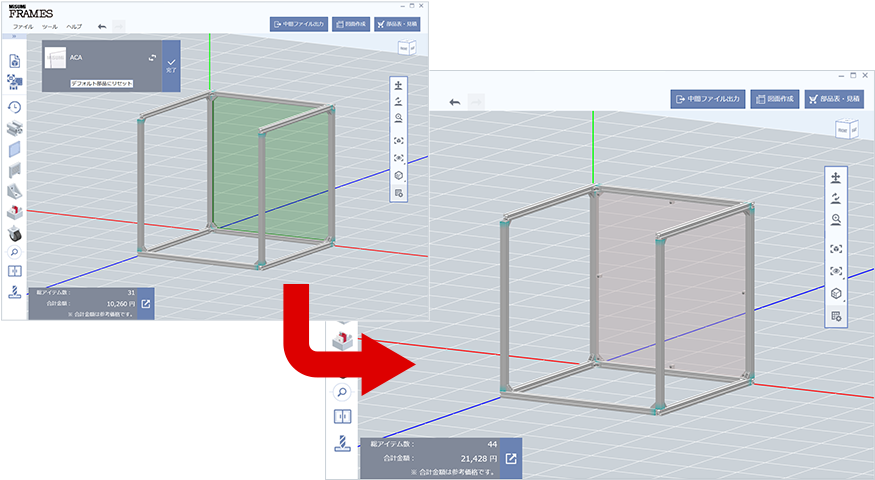Image resolution: width=875 pixels, height=480 pixels.
Task: Click zoom magnifier icon in large right window toolbar
Action: [836, 219]
